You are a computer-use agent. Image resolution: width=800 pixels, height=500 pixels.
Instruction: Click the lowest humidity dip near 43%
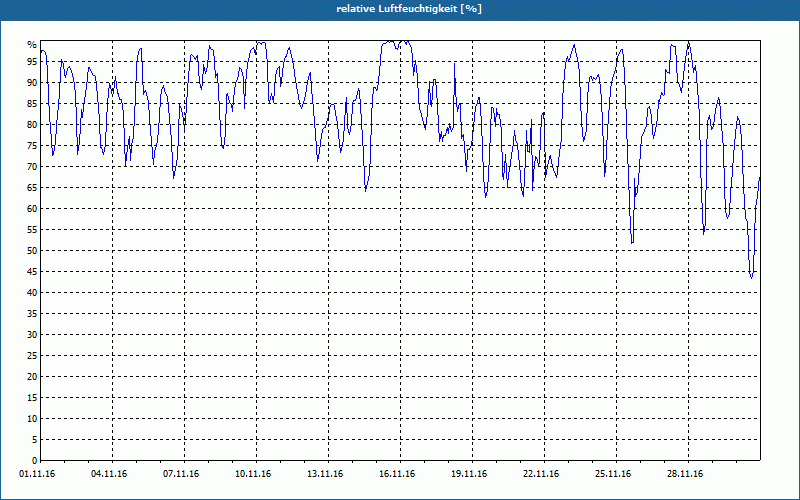tap(752, 278)
